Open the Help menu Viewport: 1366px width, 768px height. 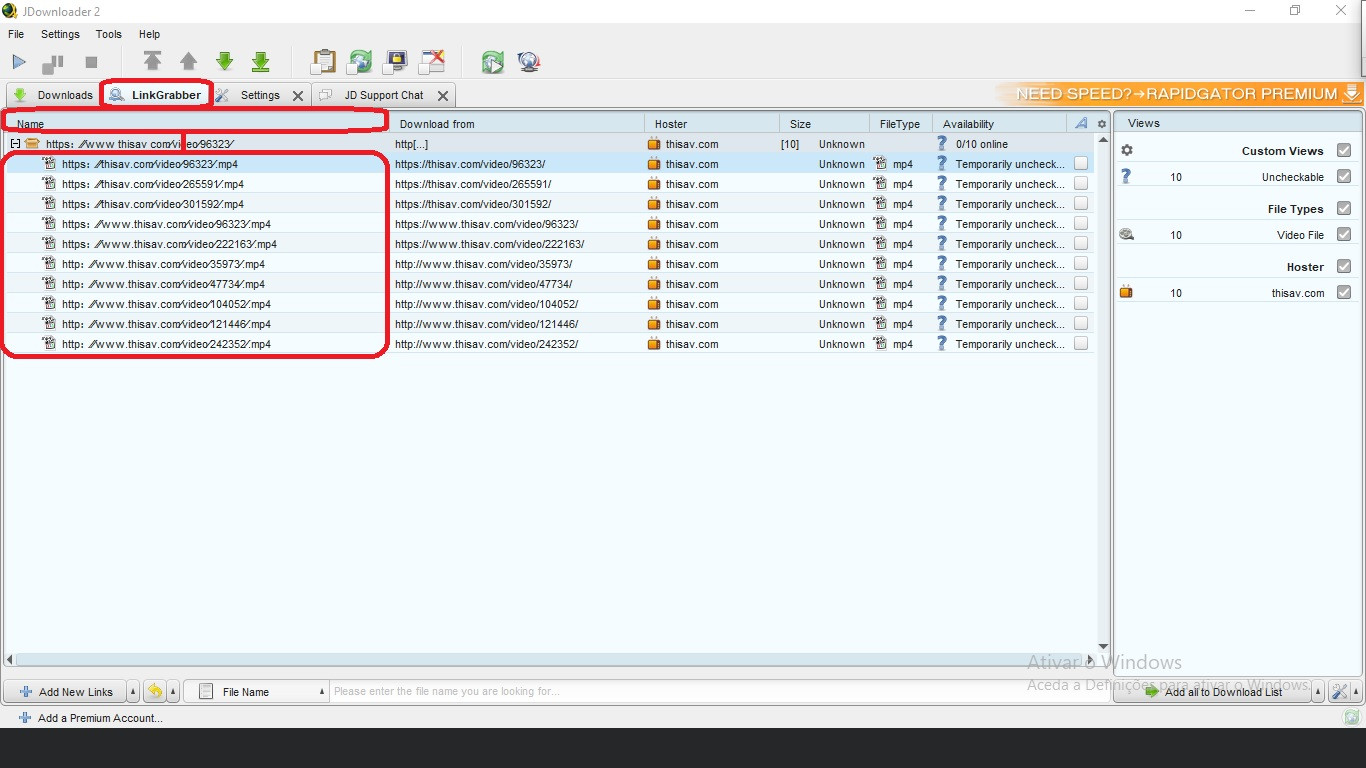pos(149,34)
